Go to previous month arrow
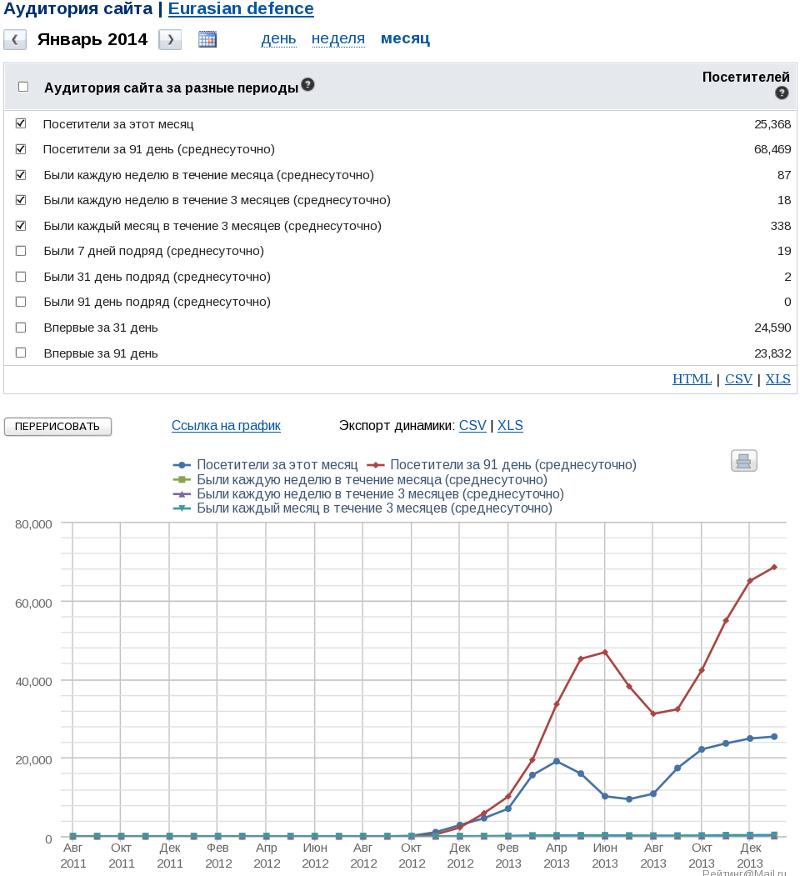Viewport: 800px width, 876px height. [15, 40]
